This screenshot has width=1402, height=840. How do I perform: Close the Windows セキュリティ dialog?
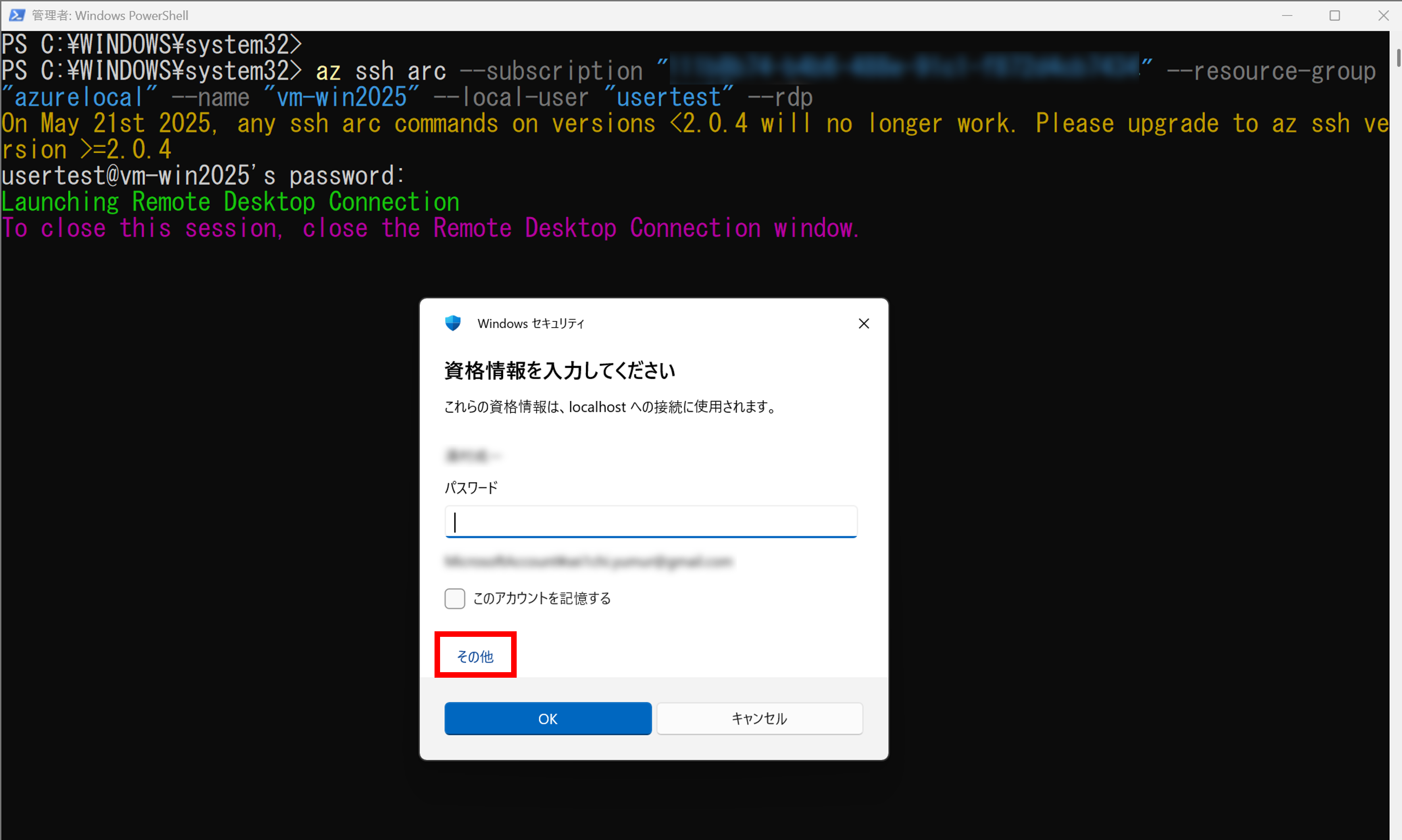click(864, 323)
